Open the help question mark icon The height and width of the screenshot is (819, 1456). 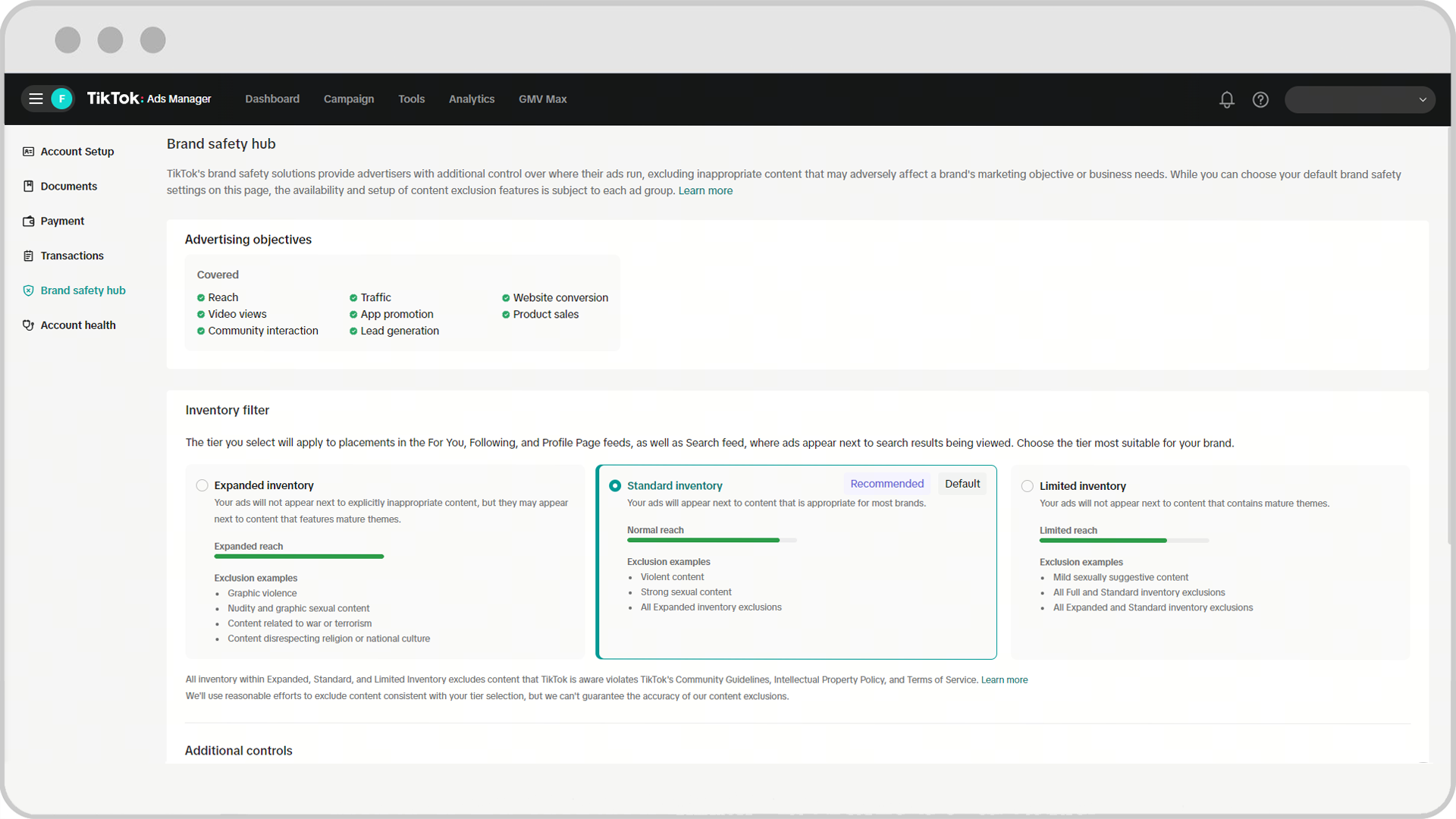[1260, 99]
